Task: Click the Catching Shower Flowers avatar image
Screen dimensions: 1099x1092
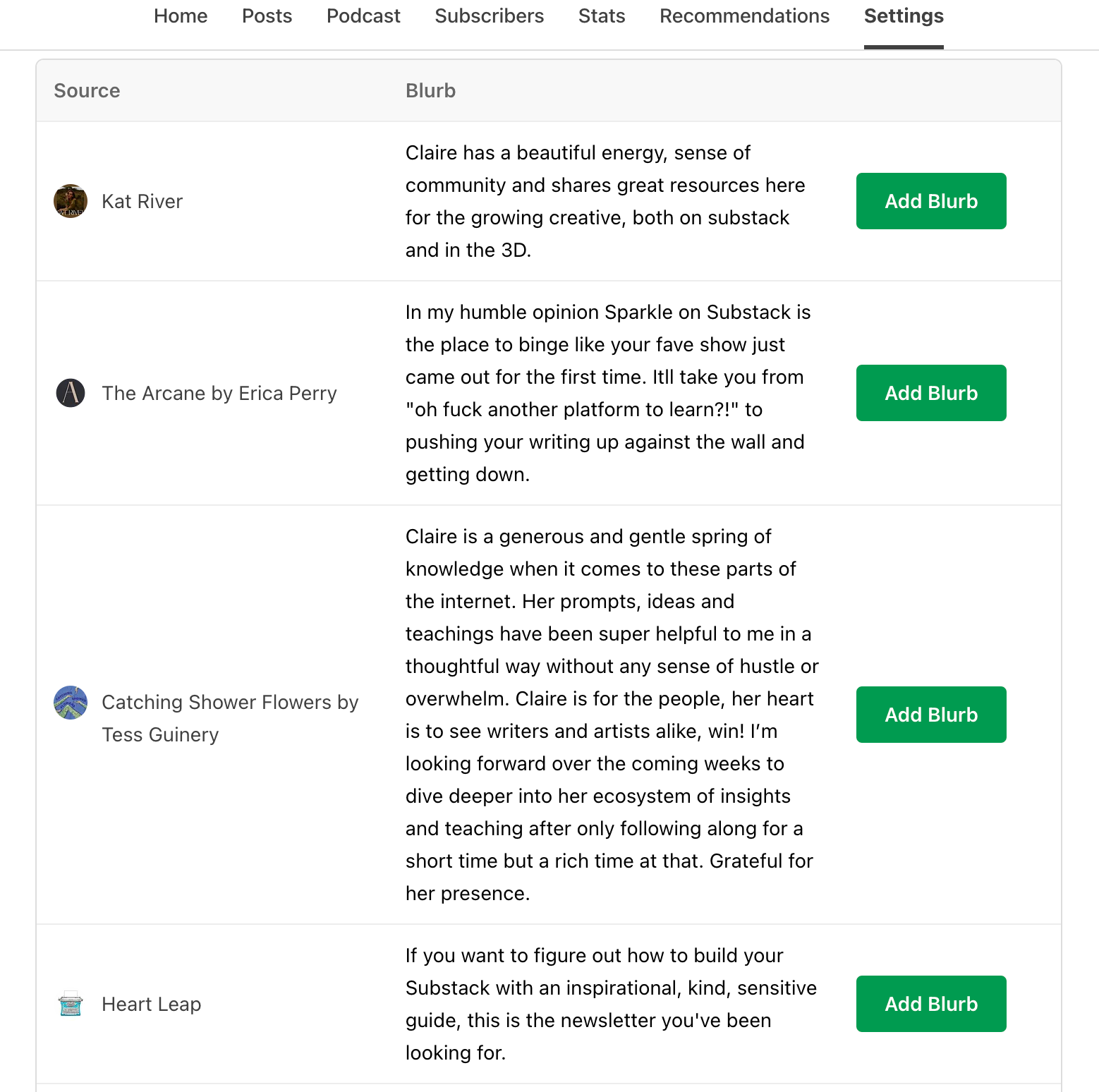Action: [70, 702]
